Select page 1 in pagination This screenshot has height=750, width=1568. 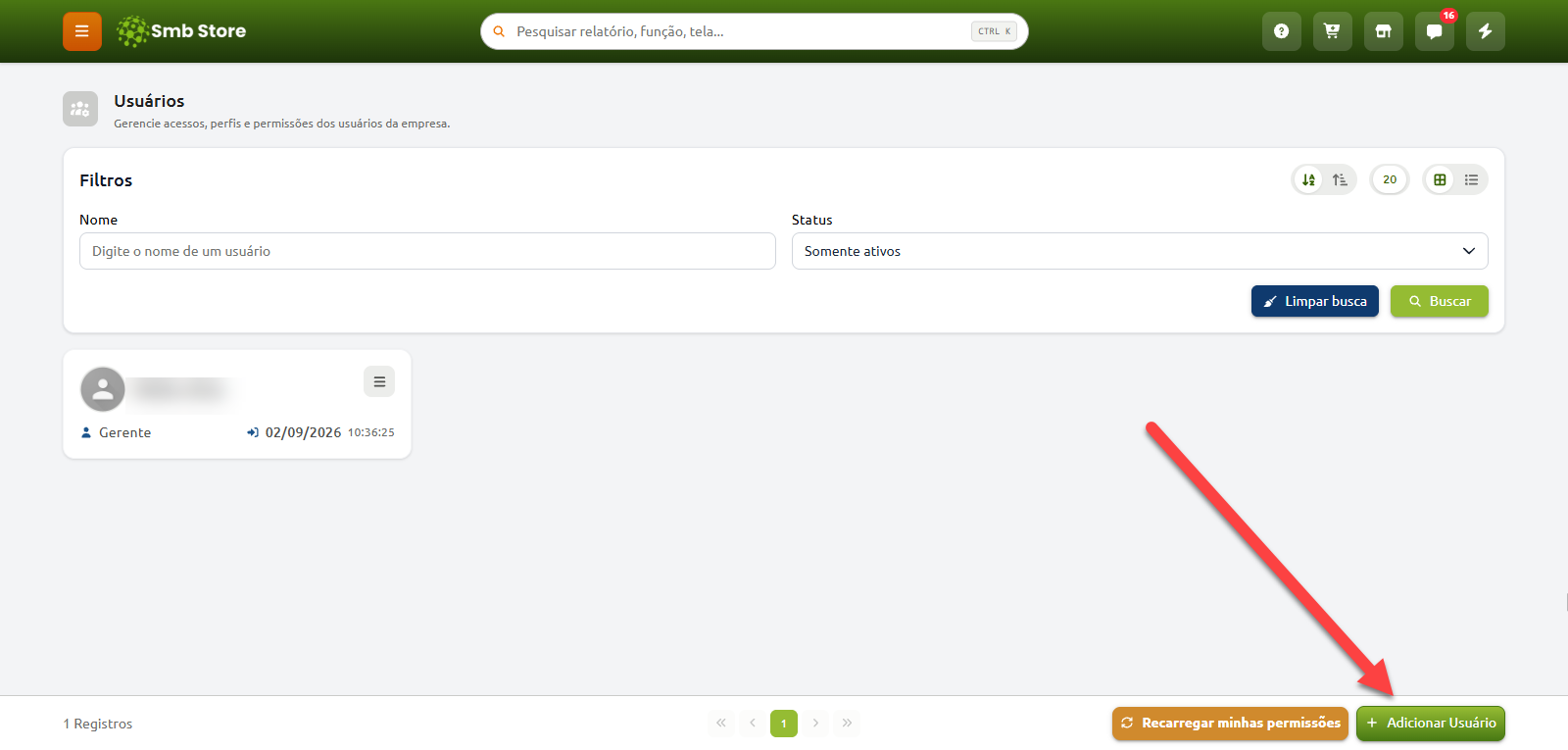tap(784, 723)
